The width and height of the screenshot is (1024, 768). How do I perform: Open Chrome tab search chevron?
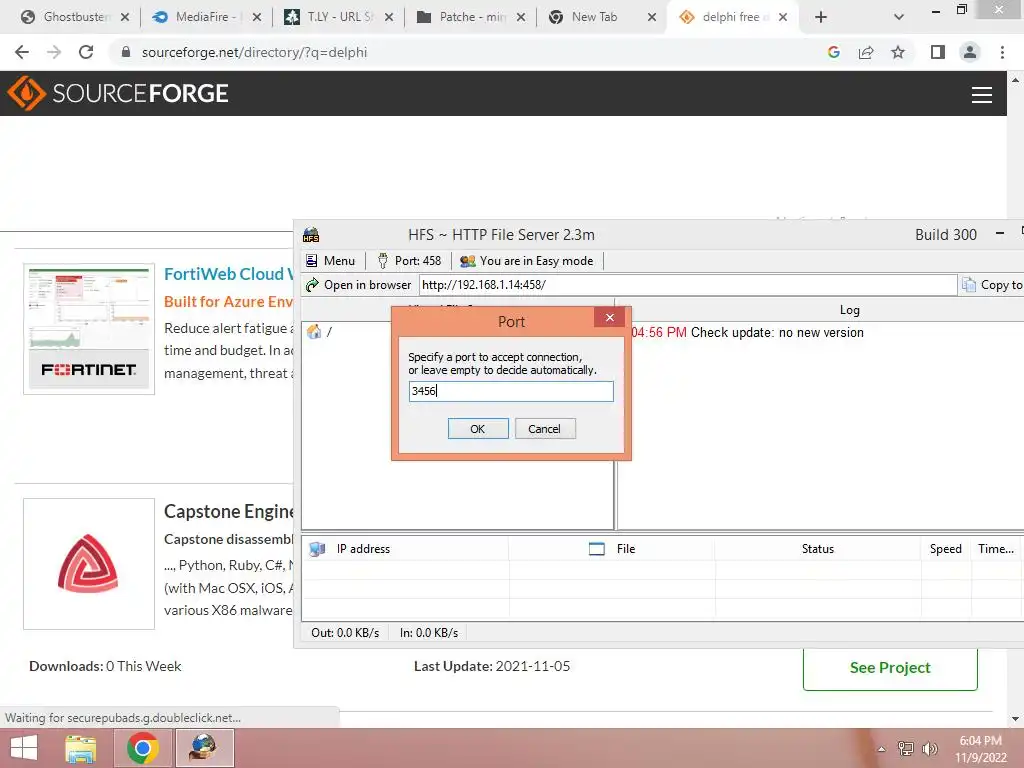pyautogui.click(x=899, y=17)
